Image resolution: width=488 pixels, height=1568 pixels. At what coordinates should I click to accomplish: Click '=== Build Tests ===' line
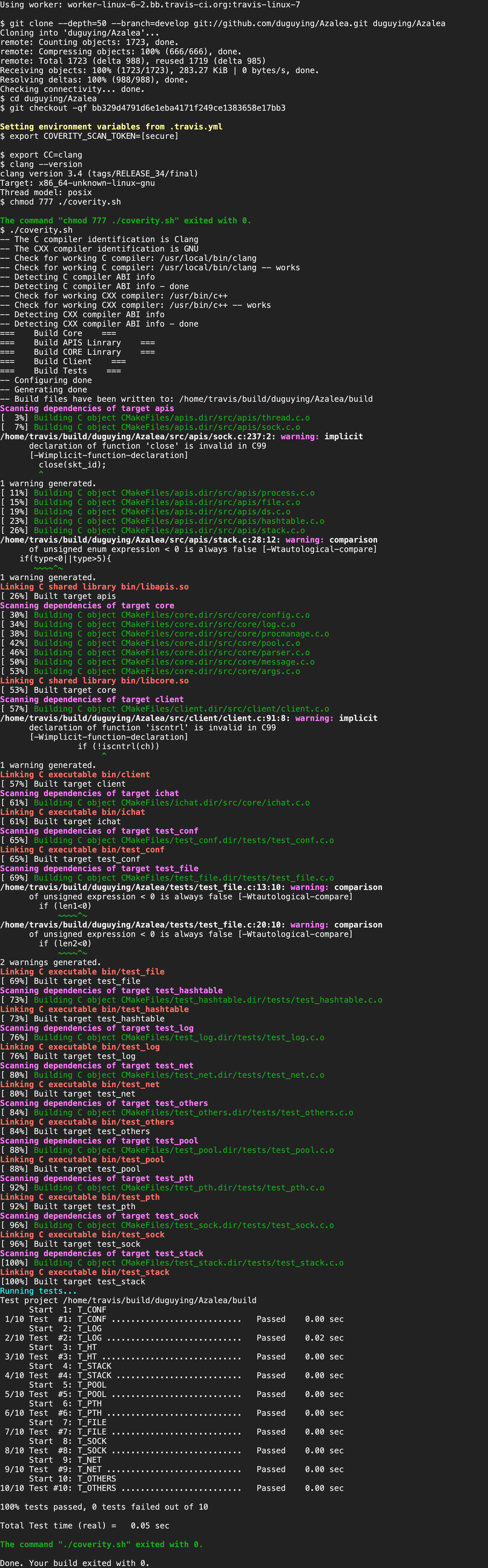61,371
